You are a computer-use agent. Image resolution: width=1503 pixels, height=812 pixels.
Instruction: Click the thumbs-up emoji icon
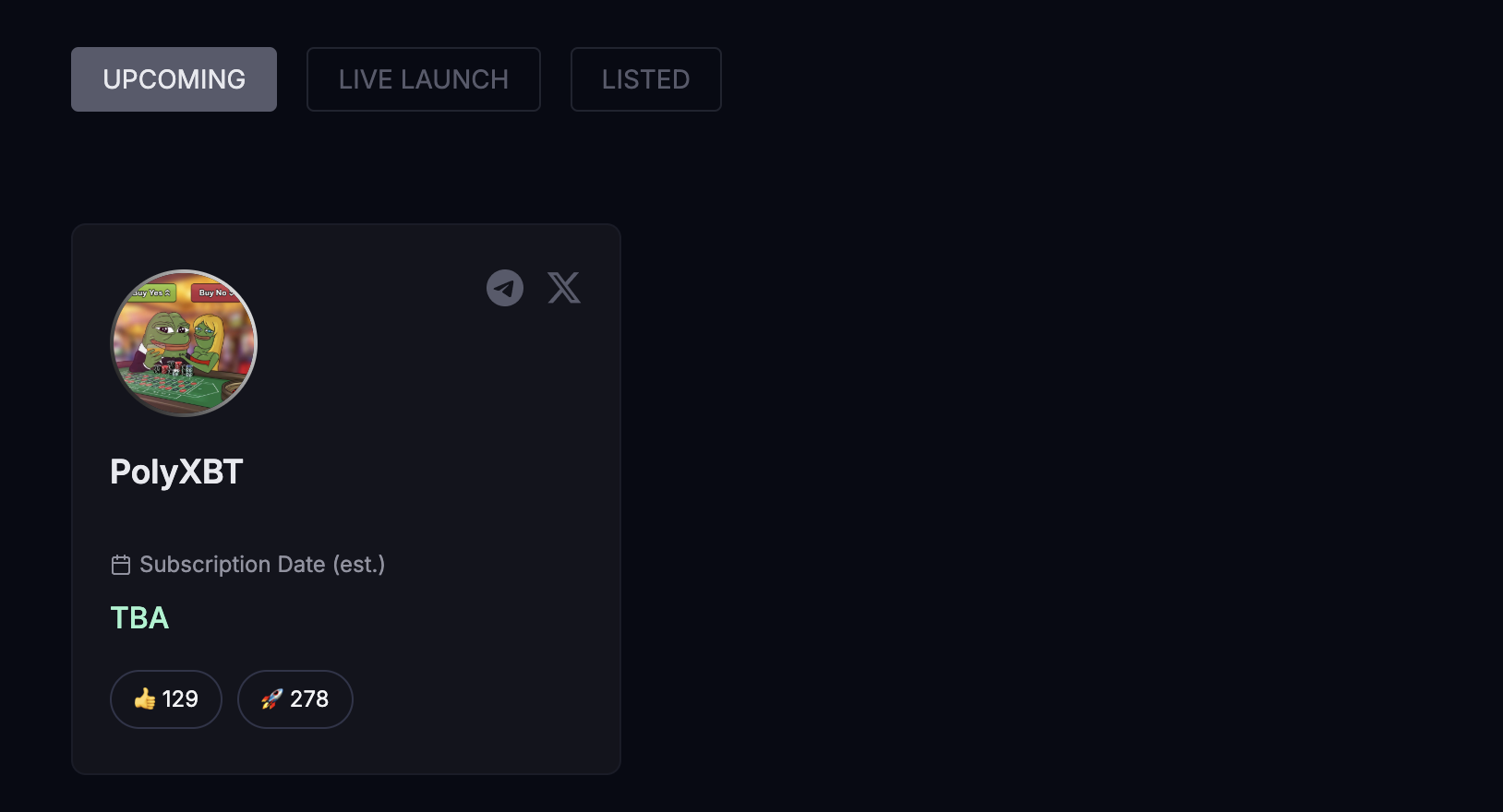(x=145, y=699)
